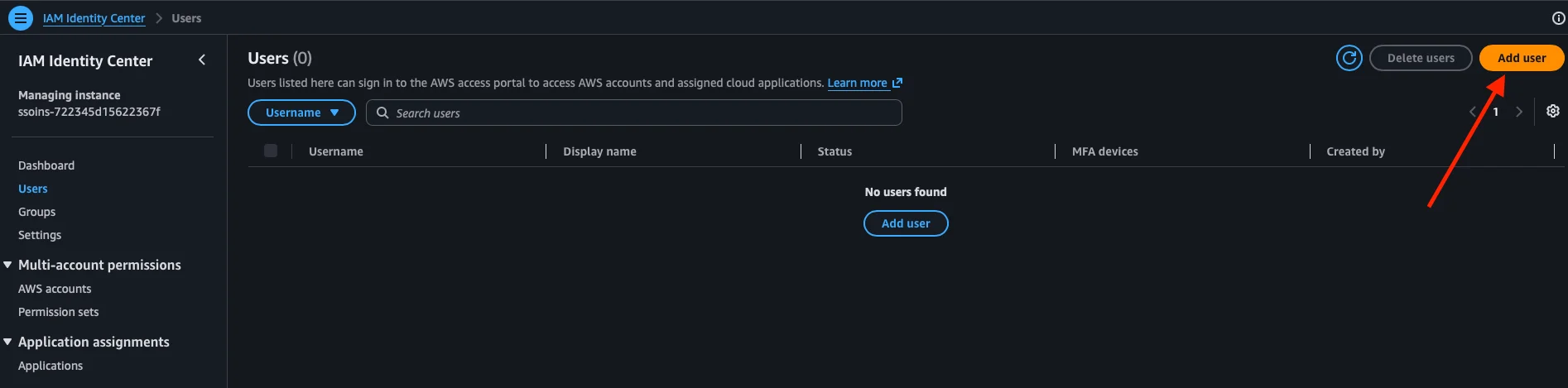The height and width of the screenshot is (388, 1568).
Task: Click the Users breadcrumb text
Action: tap(186, 18)
